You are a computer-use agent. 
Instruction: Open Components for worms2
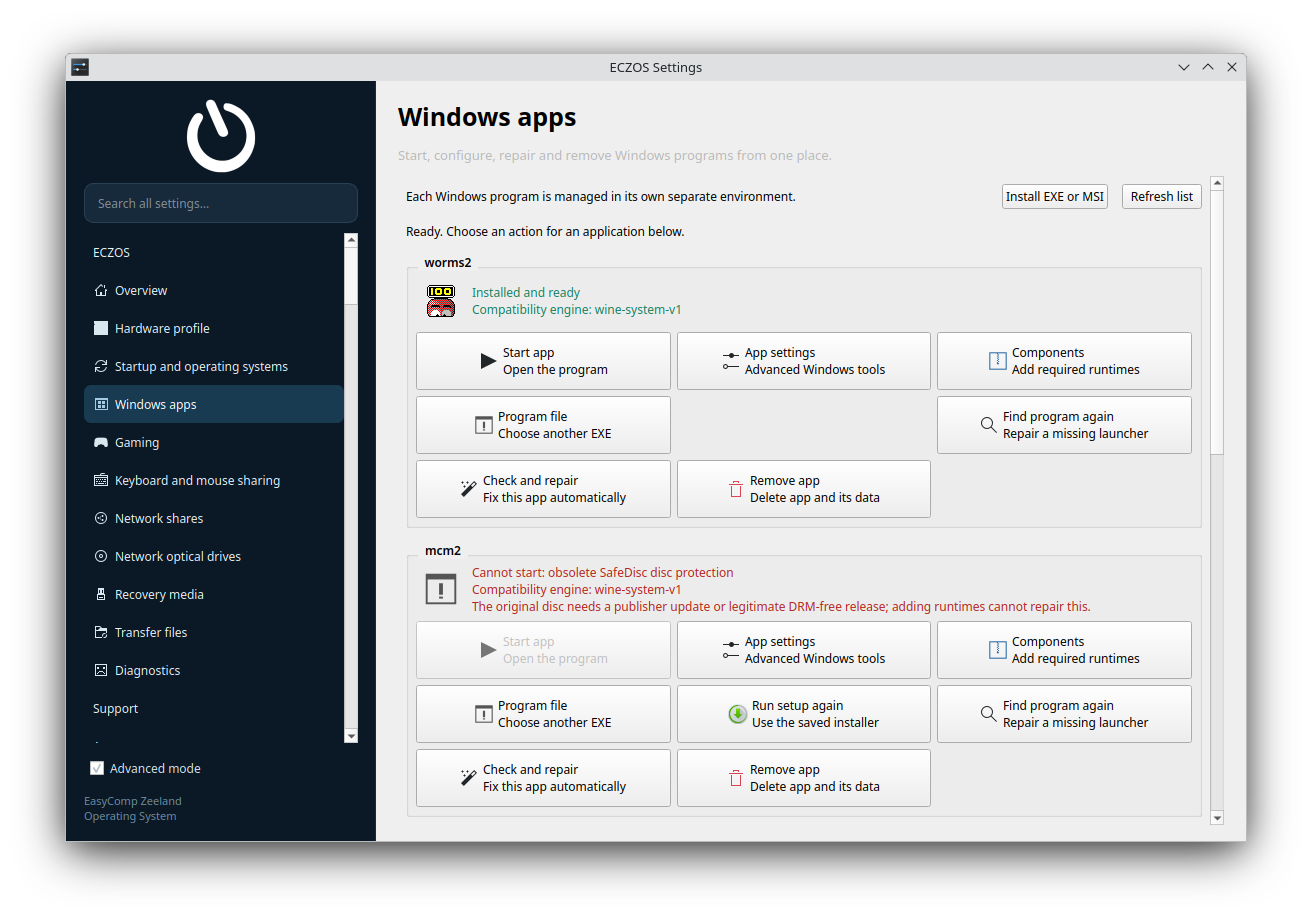(1064, 361)
